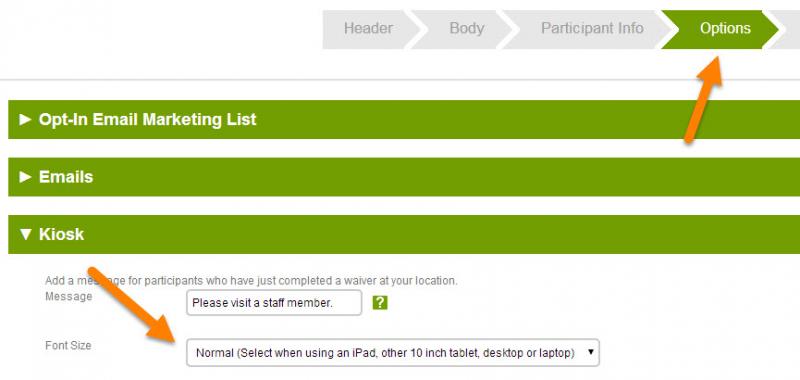Image resolution: width=800 pixels, height=380 pixels.
Task: Expand the Opt-In Email Marketing List triangle
Action: (25, 119)
